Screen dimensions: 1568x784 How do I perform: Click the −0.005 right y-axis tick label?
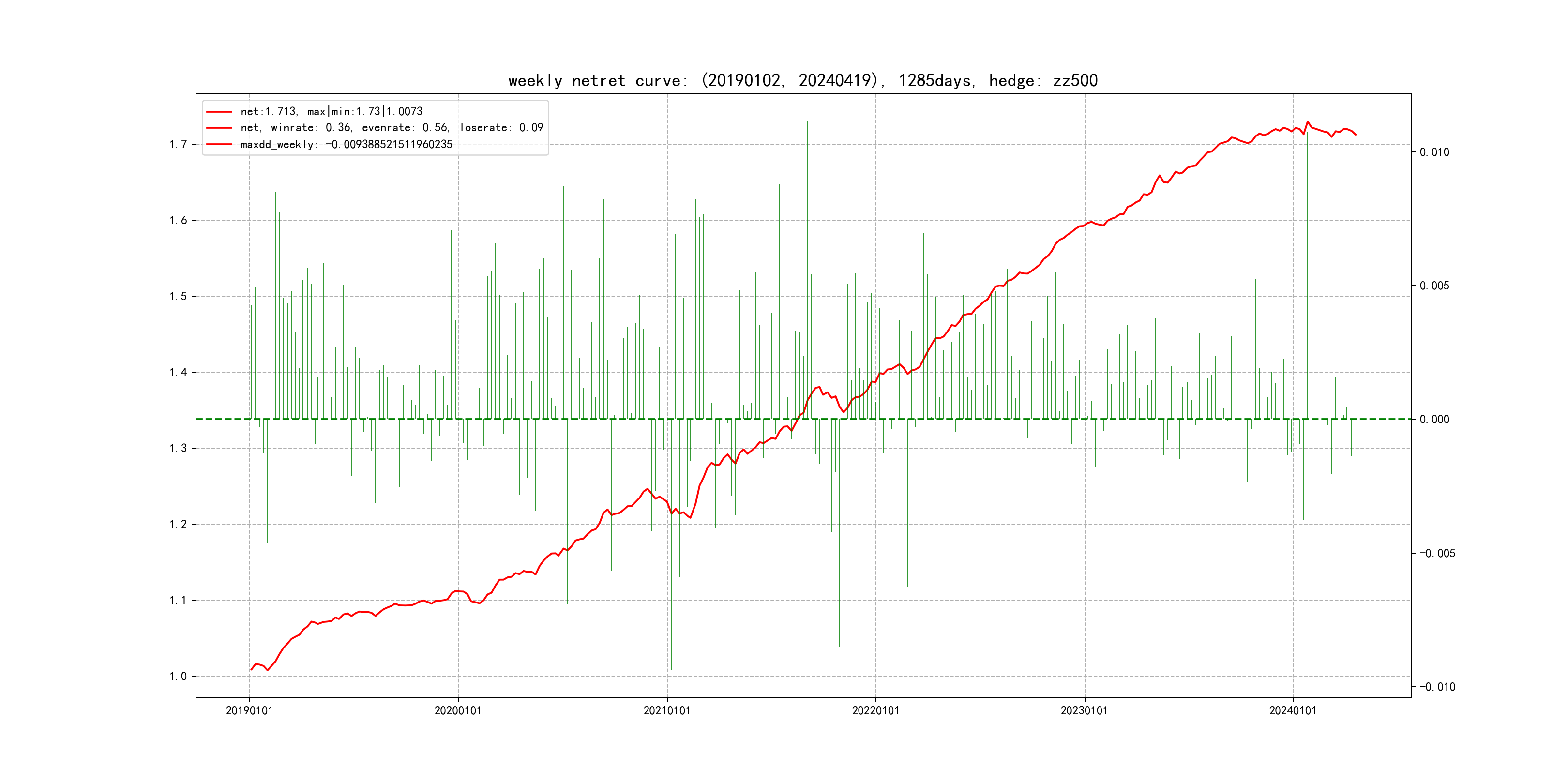tap(1437, 553)
